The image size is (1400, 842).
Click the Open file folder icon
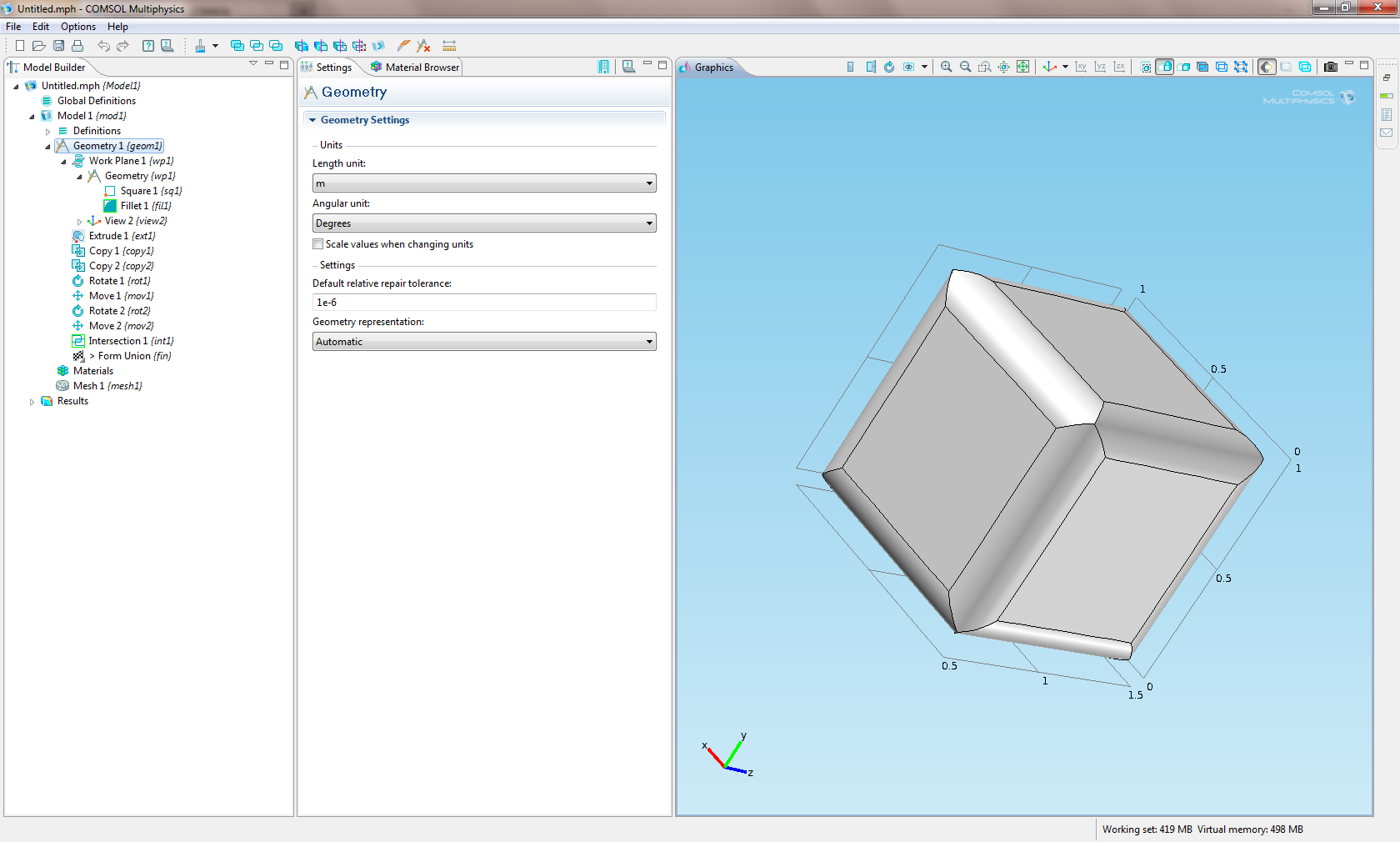tap(38, 46)
